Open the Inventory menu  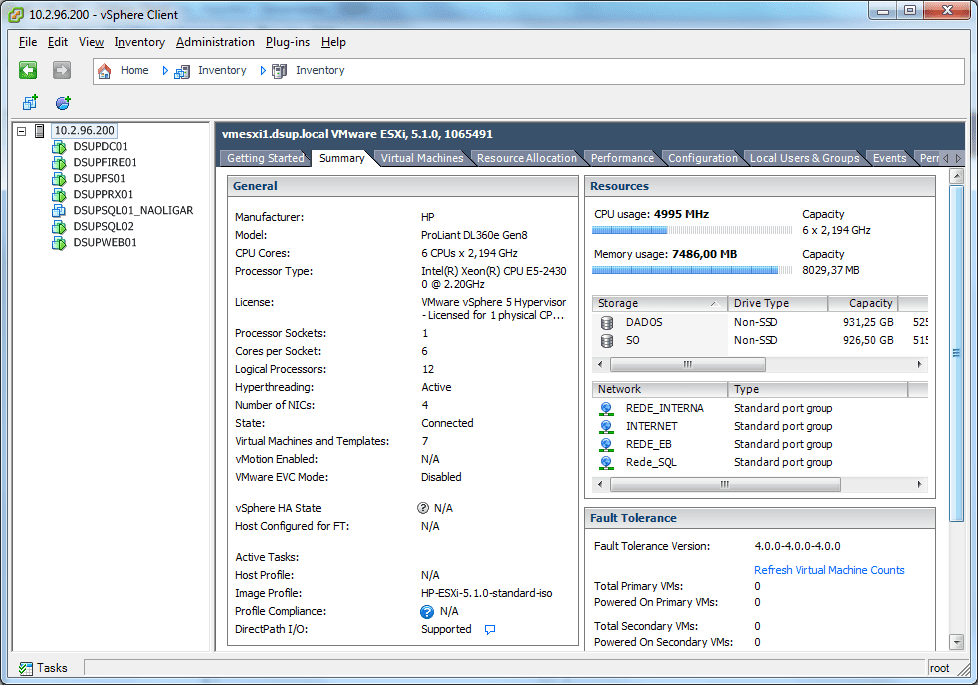(140, 42)
